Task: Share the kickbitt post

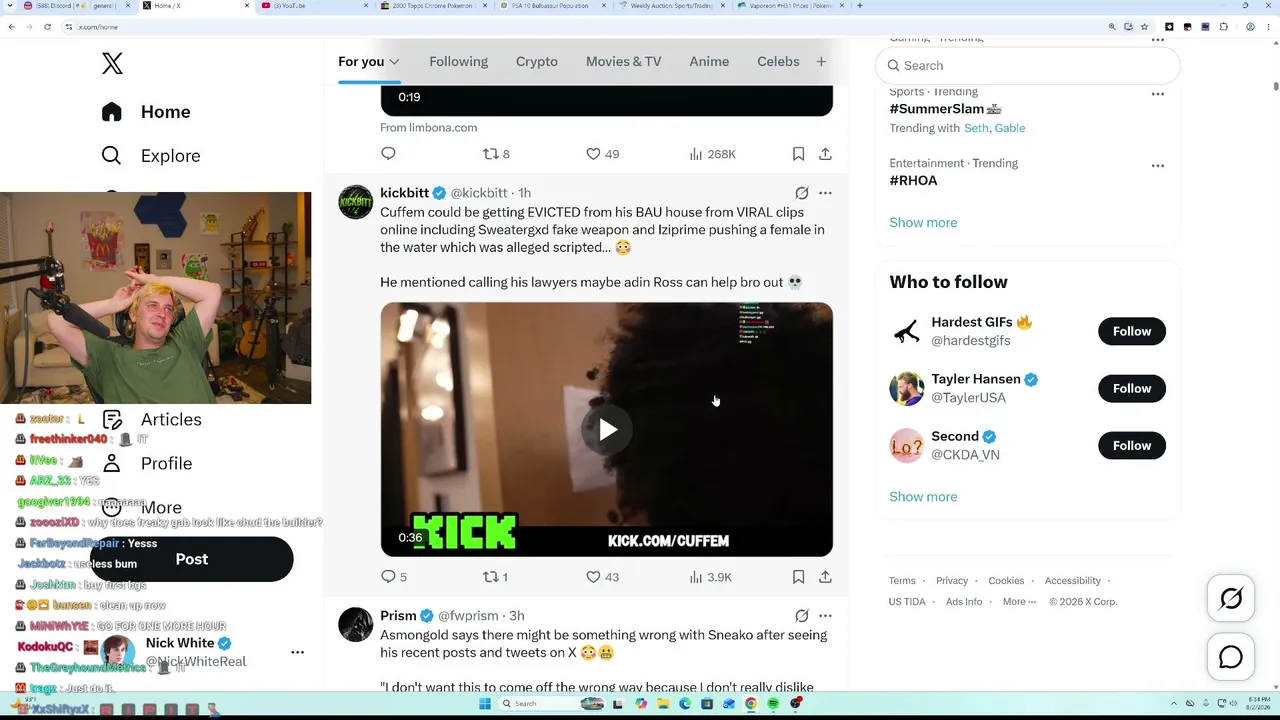Action: pyautogui.click(x=825, y=577)
